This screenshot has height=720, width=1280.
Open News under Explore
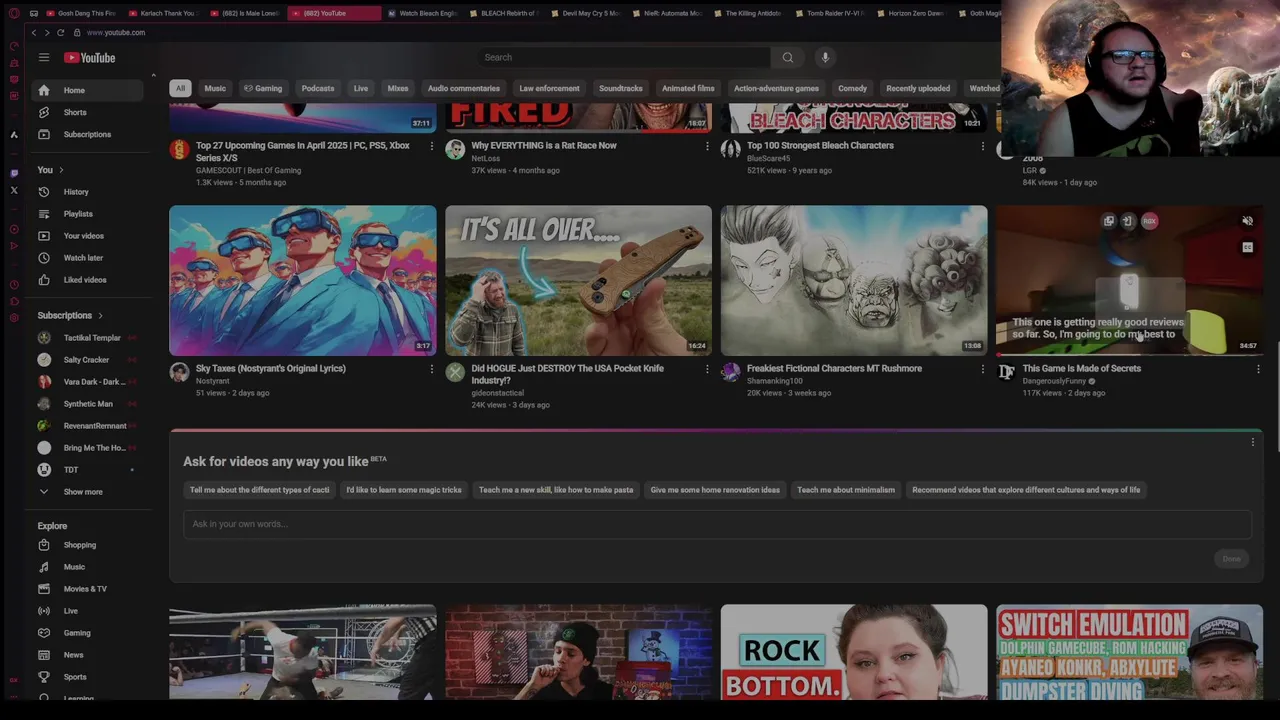(x=85, y=655)
